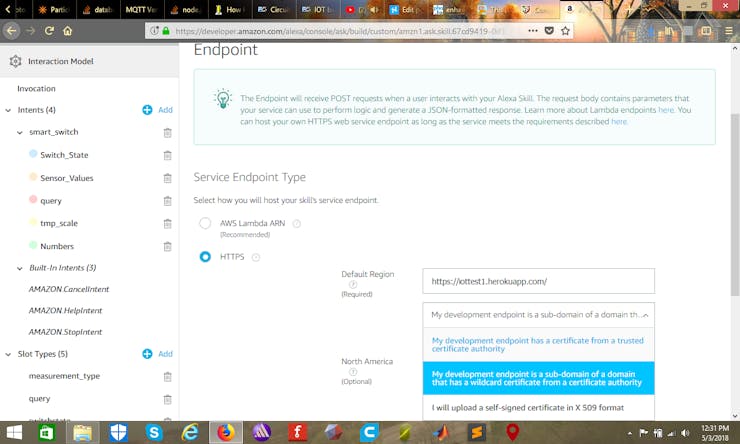Collapse the Built-In Intents section
Screen dimensions: 740x444
[20, 268]
